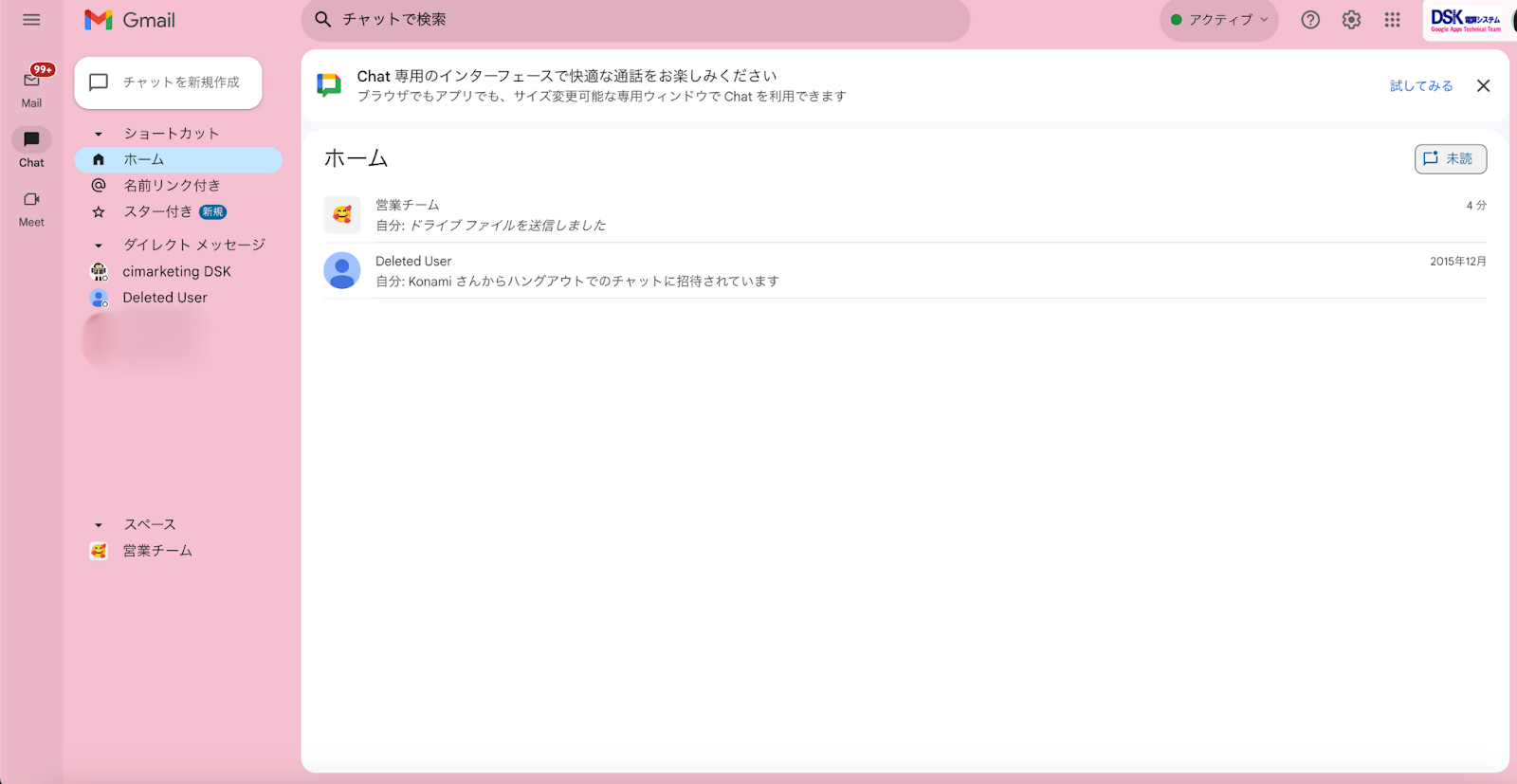Open the main menu hamburger icon
Image resolution: width=1517 pixels, height=784 pixels.
coord(31,20)
